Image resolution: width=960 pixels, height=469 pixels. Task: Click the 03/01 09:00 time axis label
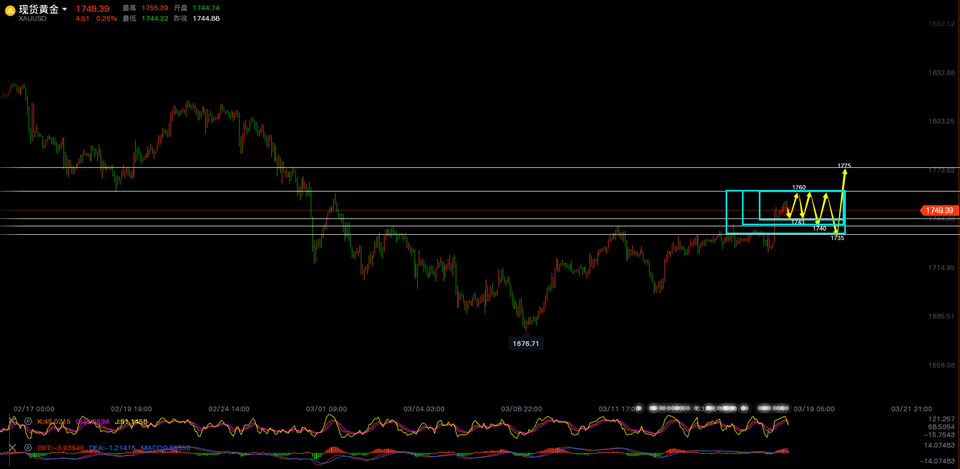tap(326, 408)
